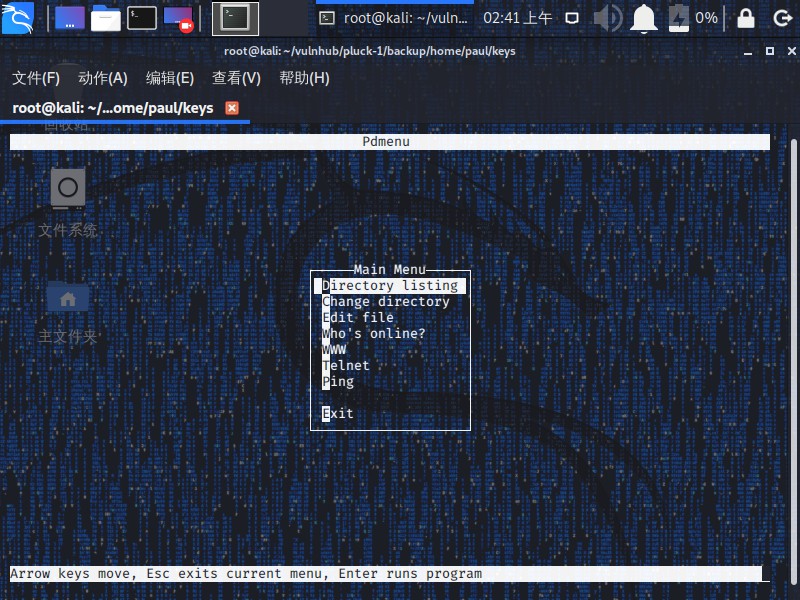Open the 查看(V) menu
This screenshot has width=800, height=600.
(236, 78)
